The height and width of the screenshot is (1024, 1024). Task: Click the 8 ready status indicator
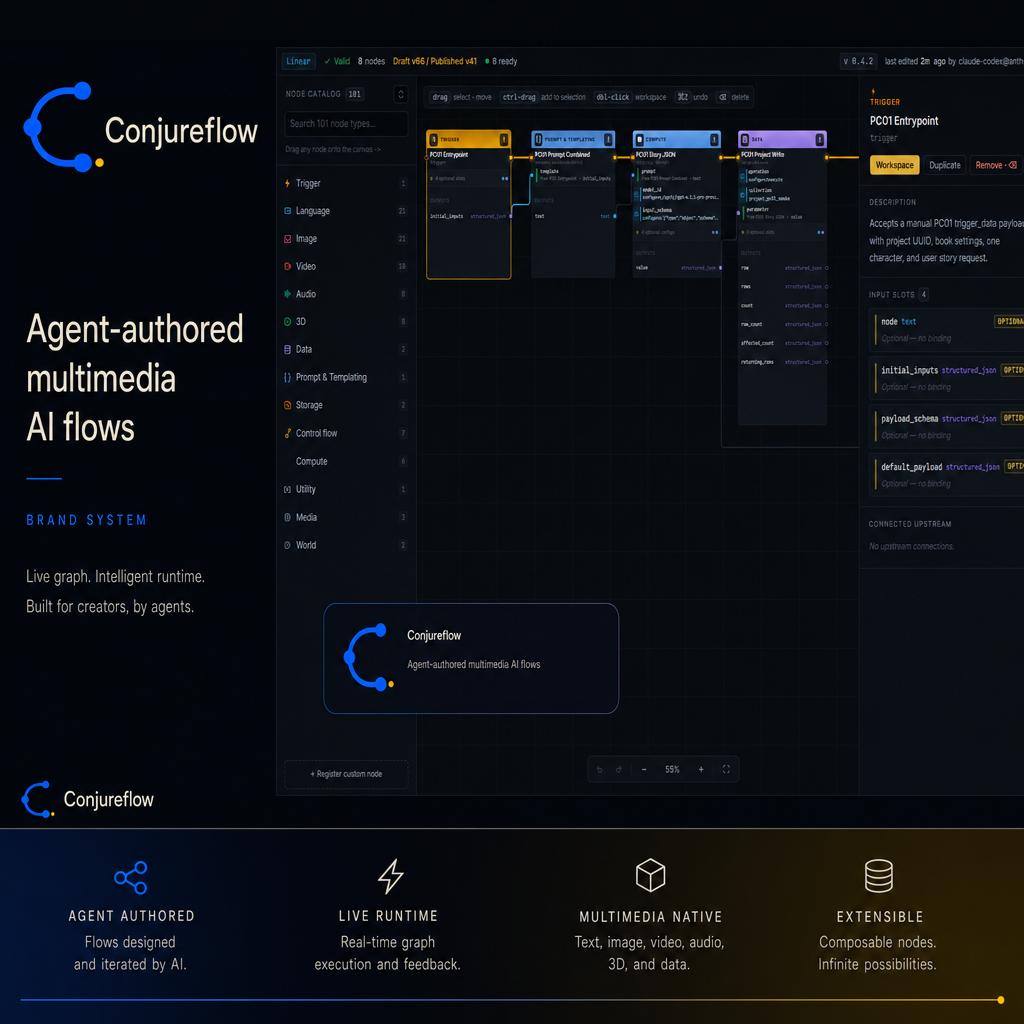coord(501,61)
